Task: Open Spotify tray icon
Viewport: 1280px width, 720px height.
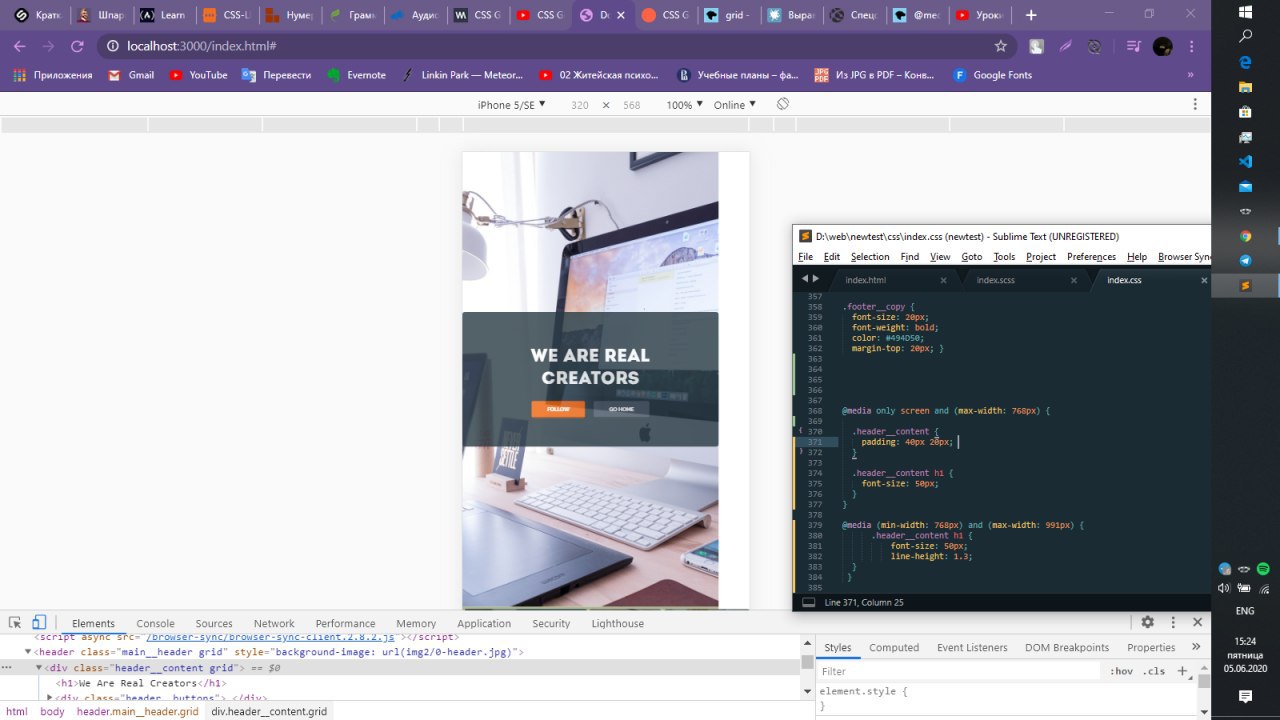Action: [x=1264, y=568]
